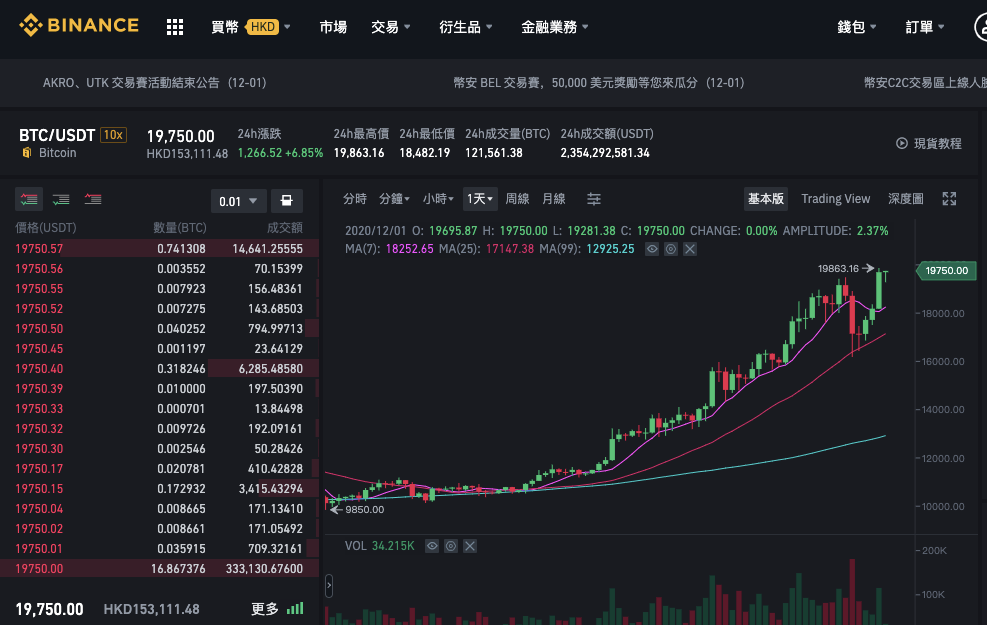This screenshot has height=625, width=987.
Task: Switch to Trading View chart tab
Action: point(835,199)
